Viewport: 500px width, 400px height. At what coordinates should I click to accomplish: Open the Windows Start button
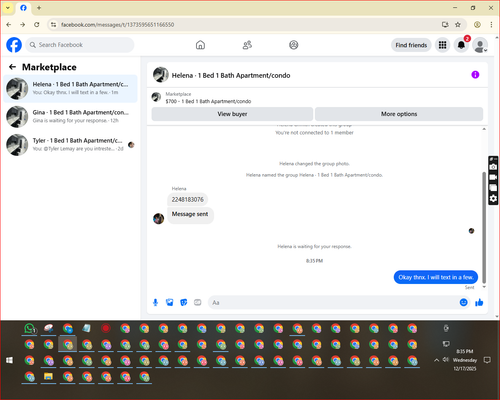(x=9, y=360)
